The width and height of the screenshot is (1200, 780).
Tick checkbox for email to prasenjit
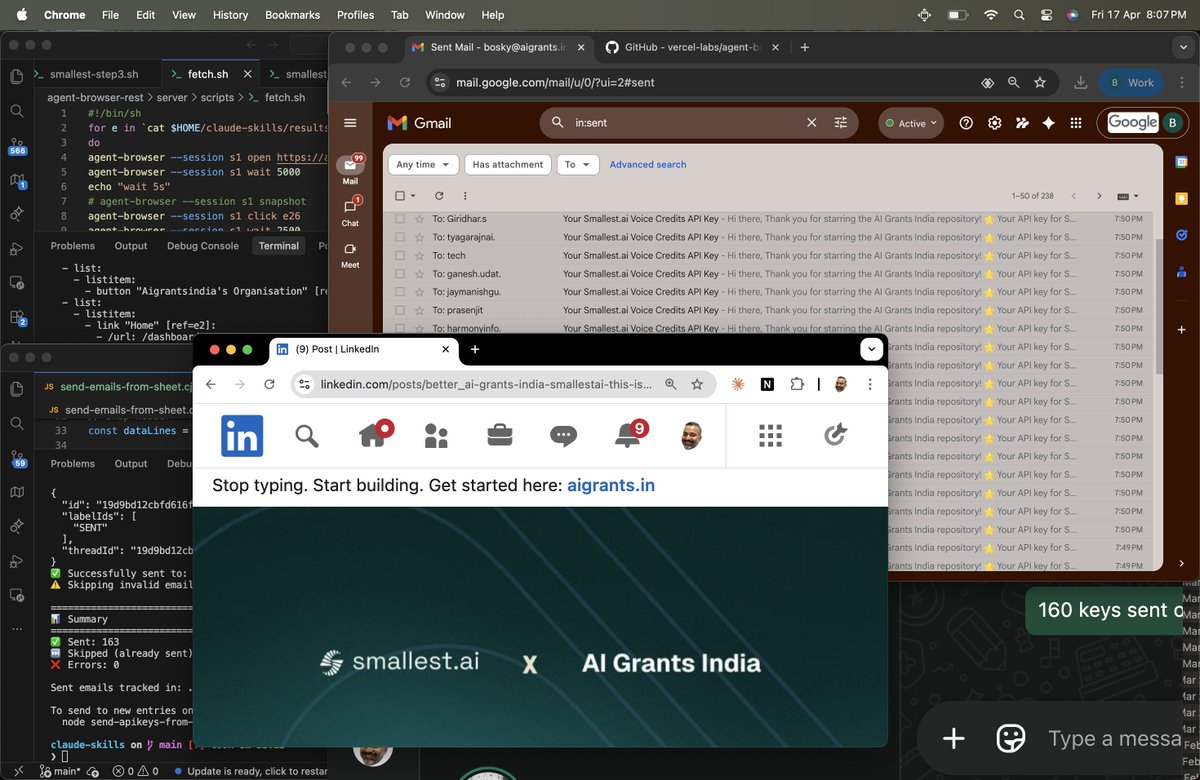click(400, 310)
